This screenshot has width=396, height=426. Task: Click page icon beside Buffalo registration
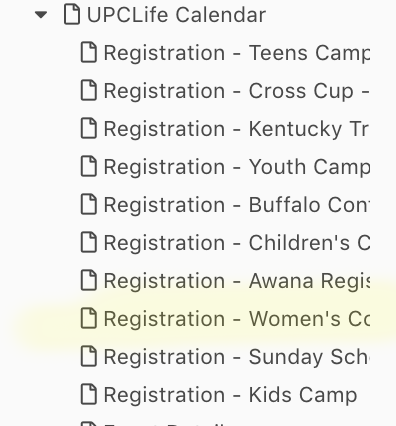click(89, 205)
